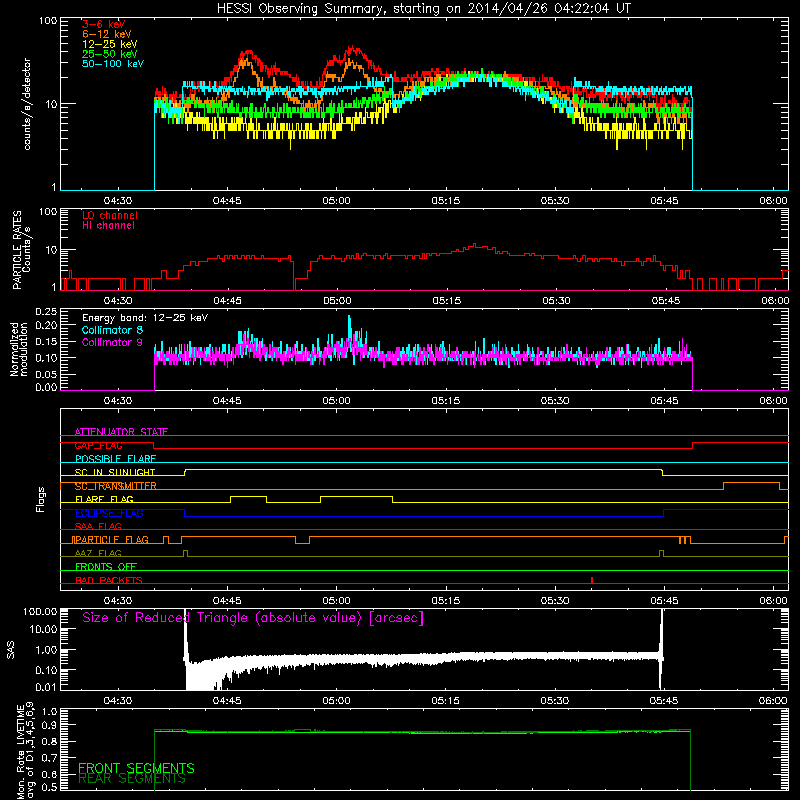Click the BAD_PACKETS flag label
The width and height of the screenshot is (800, 800).
[x=109, y=580]
